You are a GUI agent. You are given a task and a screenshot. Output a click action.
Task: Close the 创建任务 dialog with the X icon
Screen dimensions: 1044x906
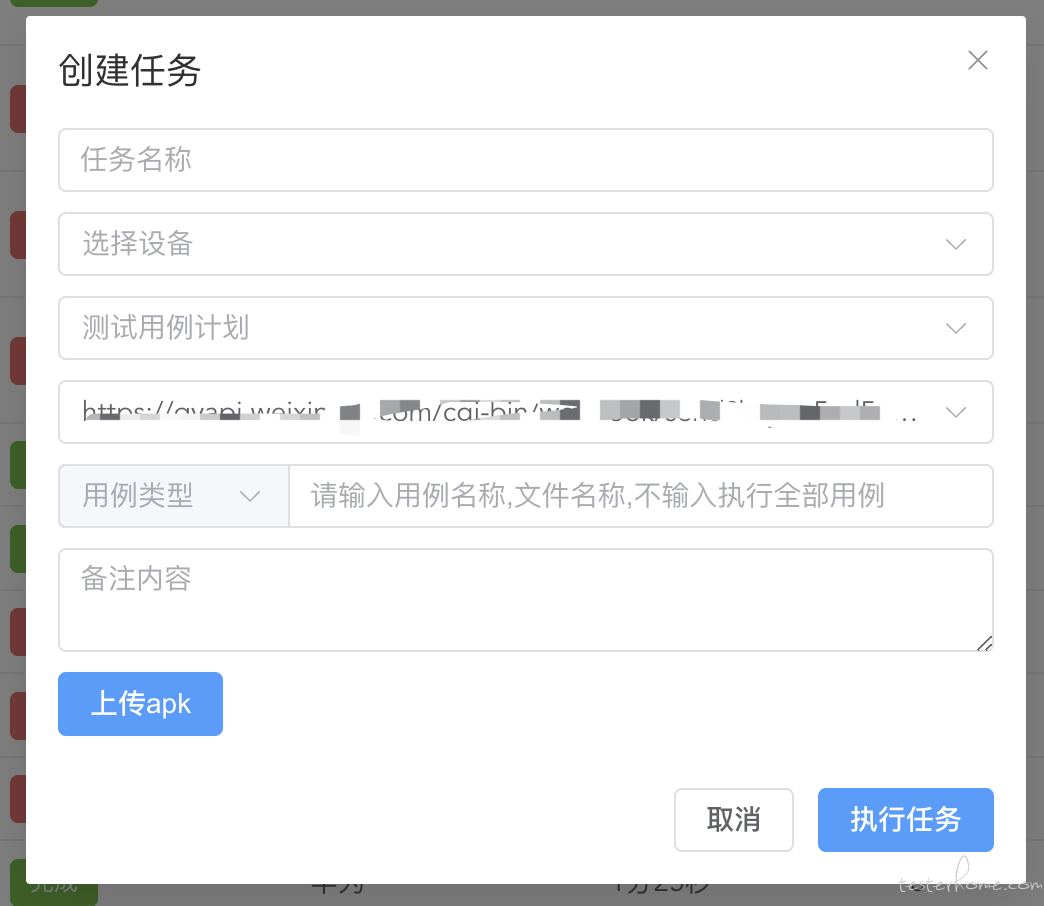(977, 60)
